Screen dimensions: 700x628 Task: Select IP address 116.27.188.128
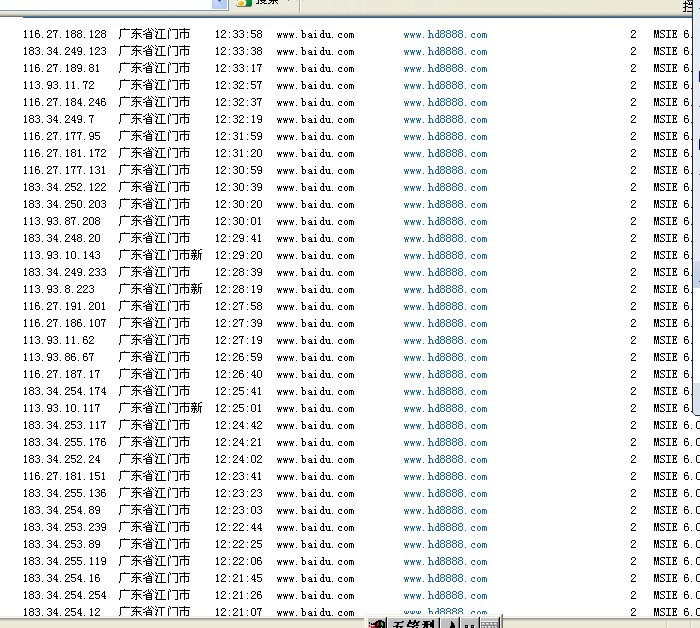pos(64,34)
